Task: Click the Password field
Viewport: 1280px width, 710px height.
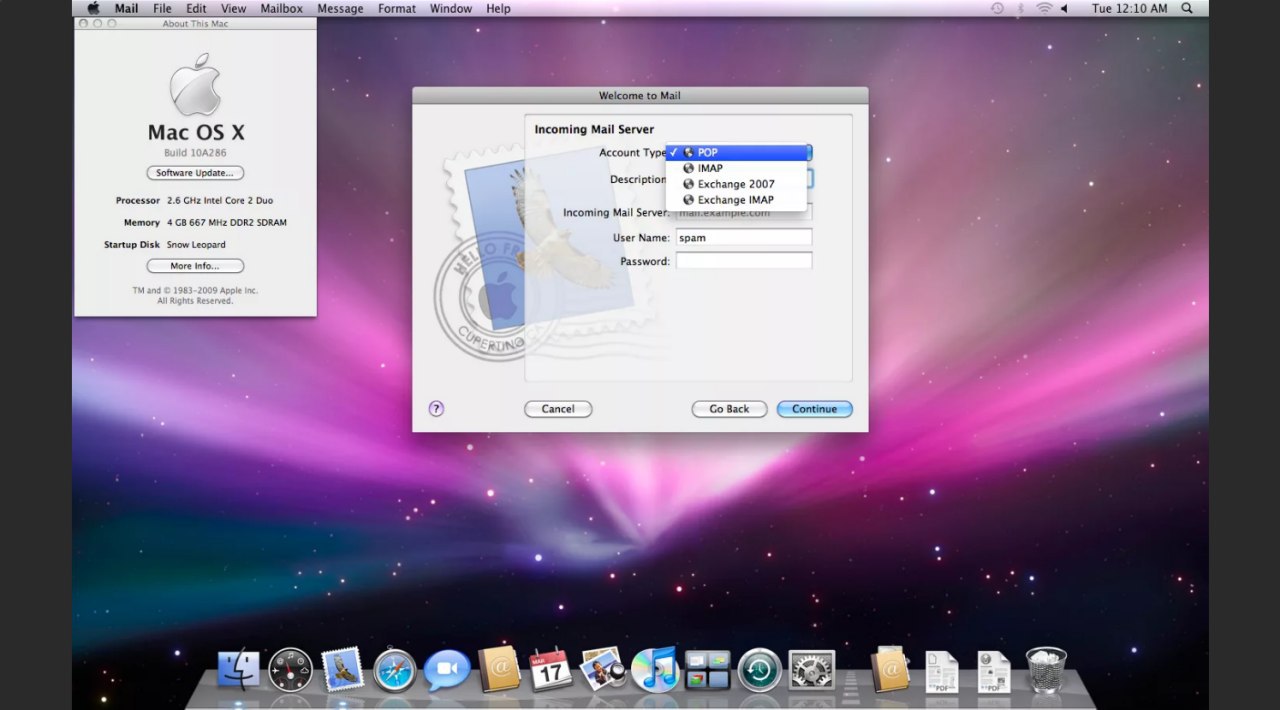Action: (x=744, y=261)
